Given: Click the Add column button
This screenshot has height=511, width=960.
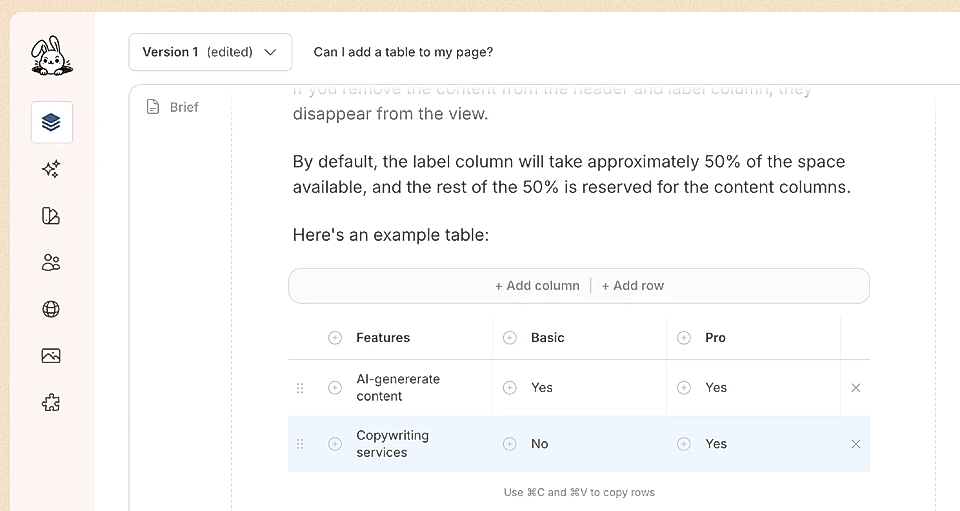Looking at the screenshot, I should pos(538,286).
